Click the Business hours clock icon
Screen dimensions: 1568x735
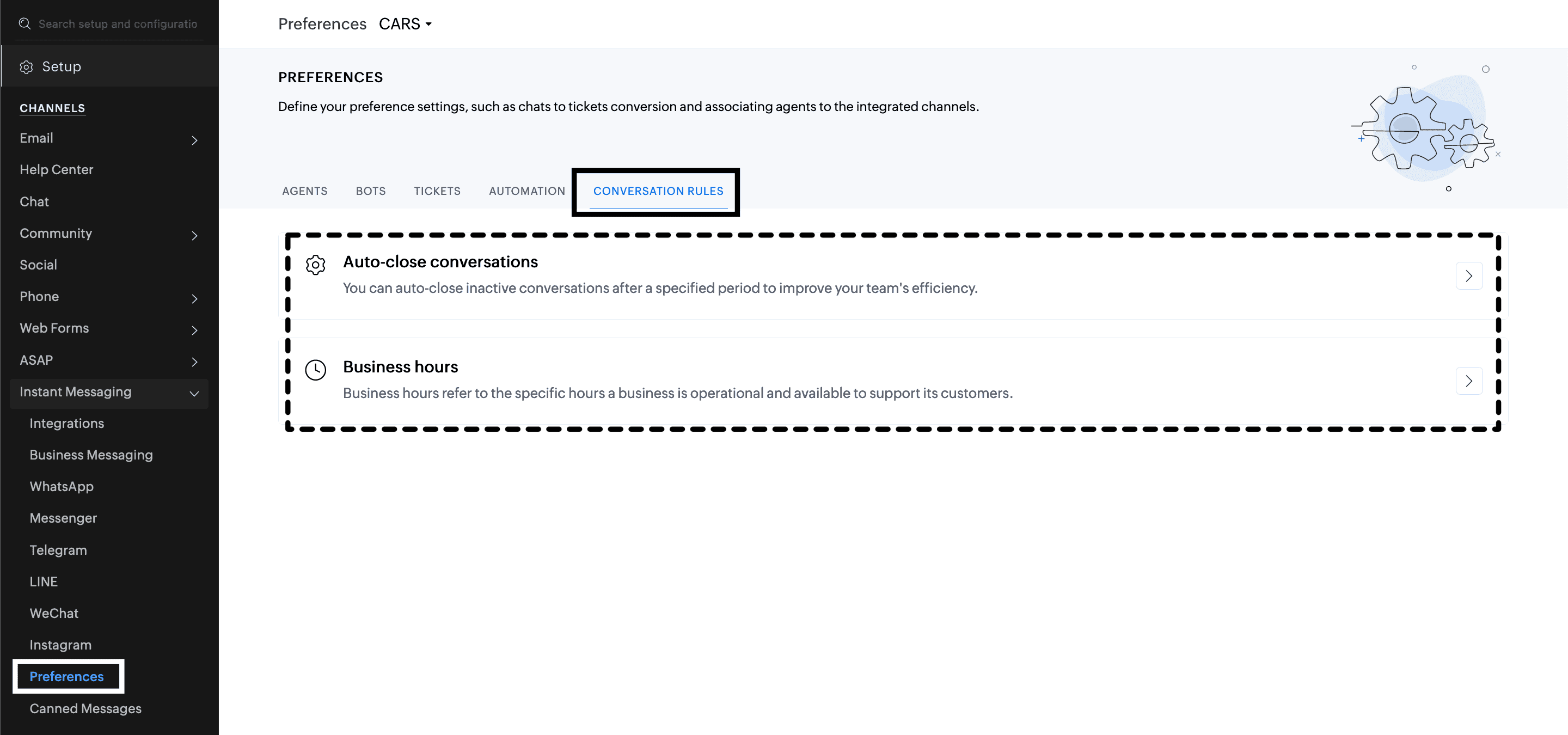[315, 370]
